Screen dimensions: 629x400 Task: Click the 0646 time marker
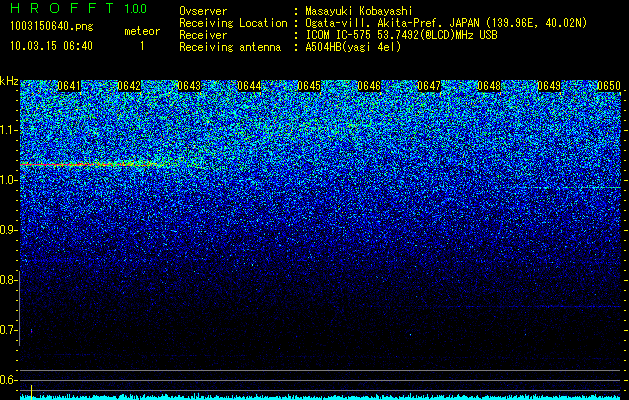[369, 86]
